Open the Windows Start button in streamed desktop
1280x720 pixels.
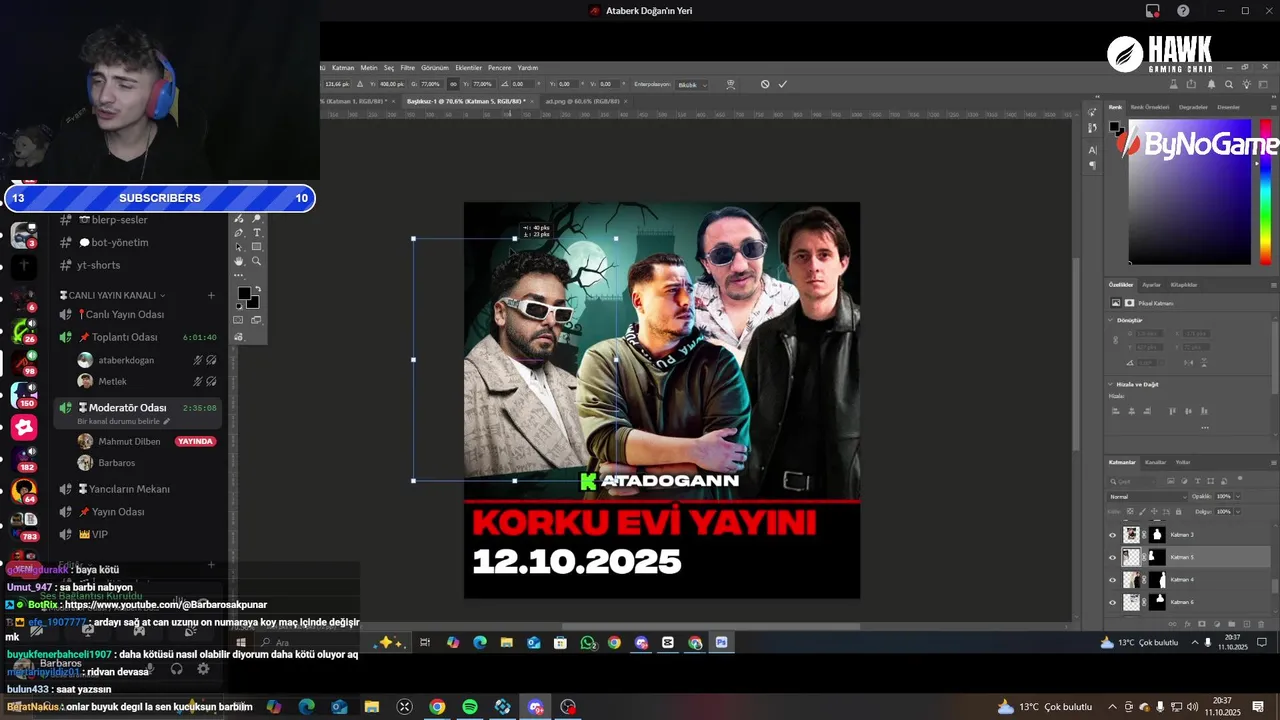(x=241, y=643)
